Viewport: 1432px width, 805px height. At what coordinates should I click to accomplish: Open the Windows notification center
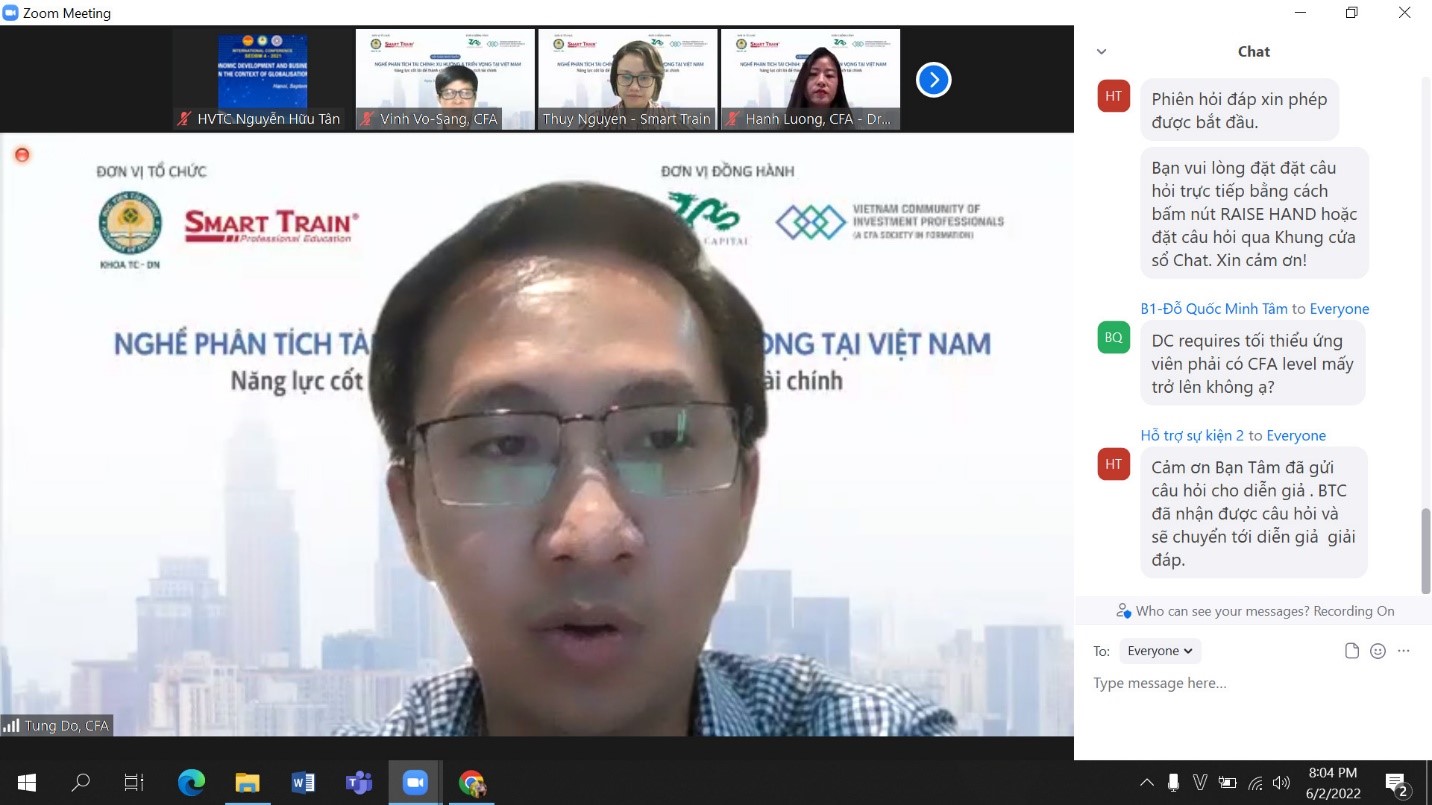[1395, 782]
